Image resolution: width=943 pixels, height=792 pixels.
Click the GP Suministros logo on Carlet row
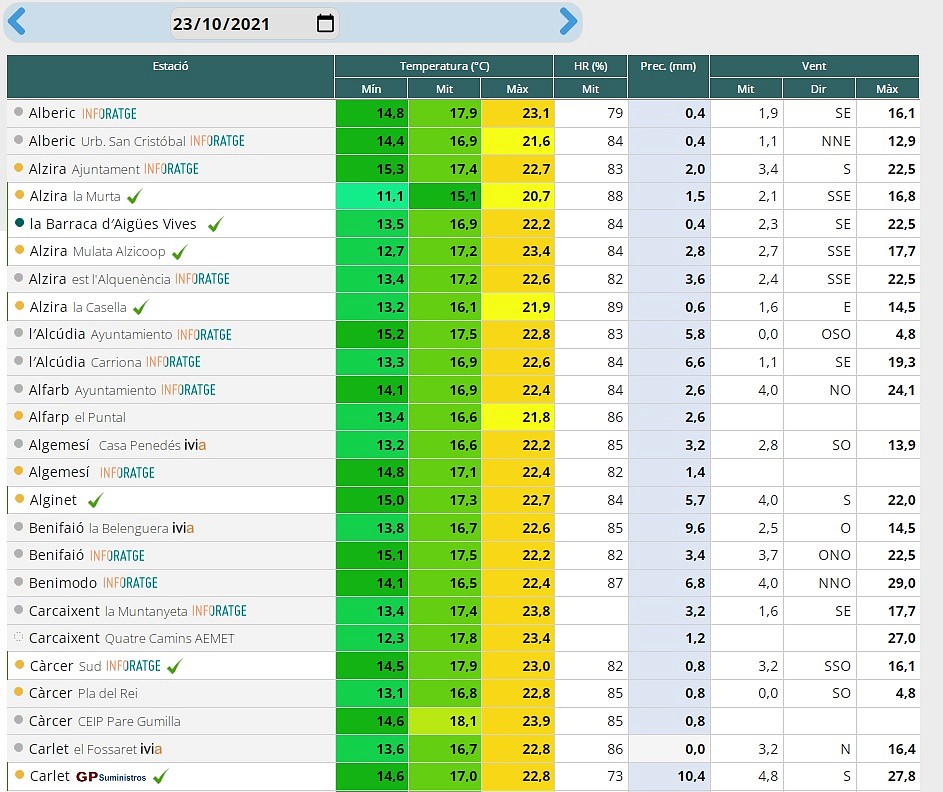pos(111,777)
